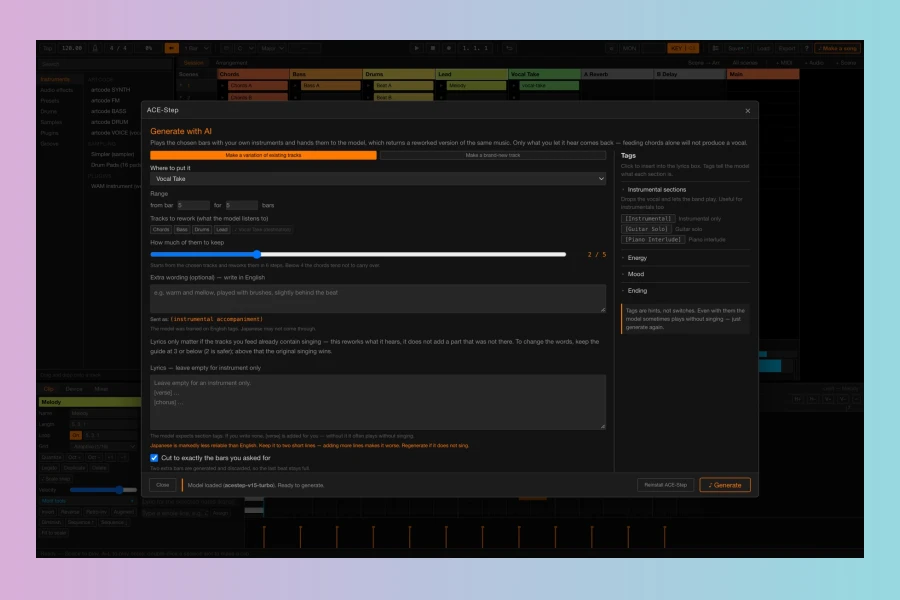Click the Lyrics text area
Image resolution: width=900 pixels, height=600 pixels.
[378, 402]
